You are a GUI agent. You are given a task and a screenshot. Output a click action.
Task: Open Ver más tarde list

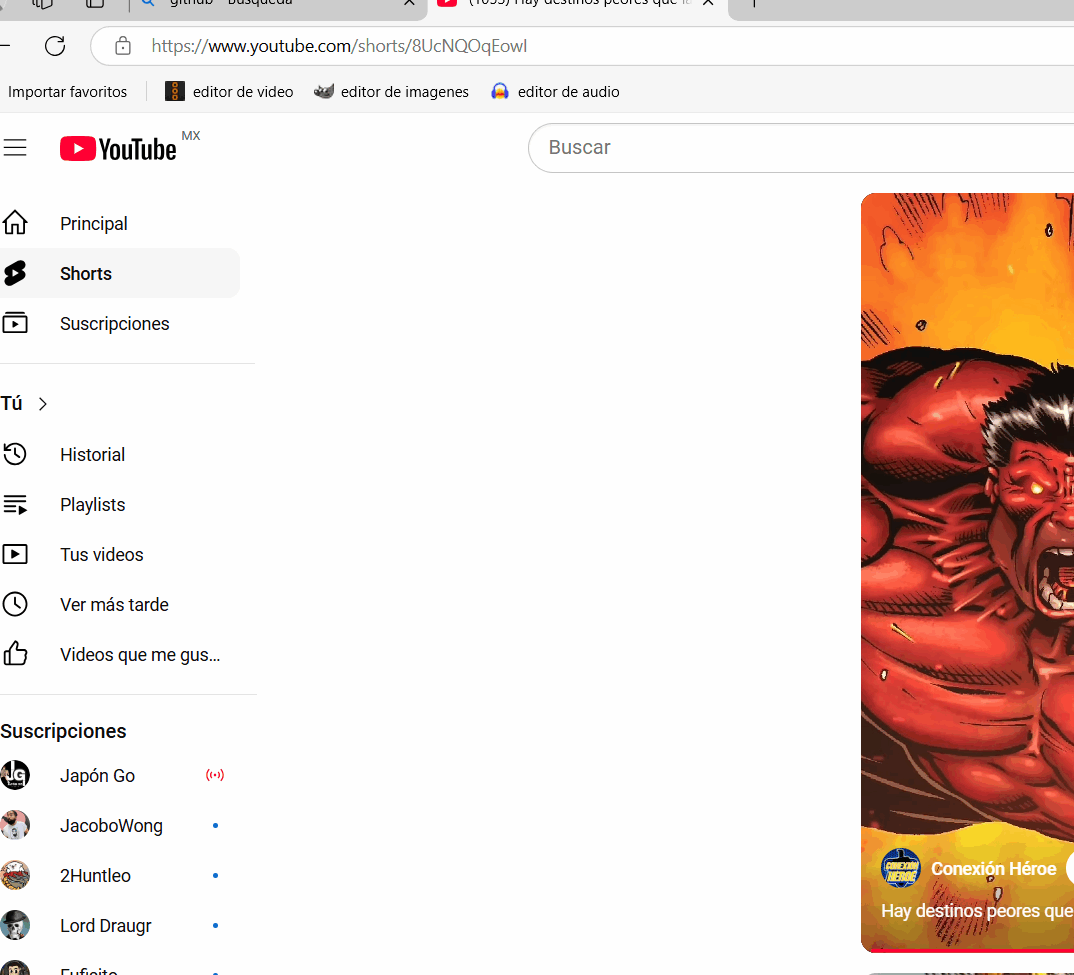(x=120, y=604)
